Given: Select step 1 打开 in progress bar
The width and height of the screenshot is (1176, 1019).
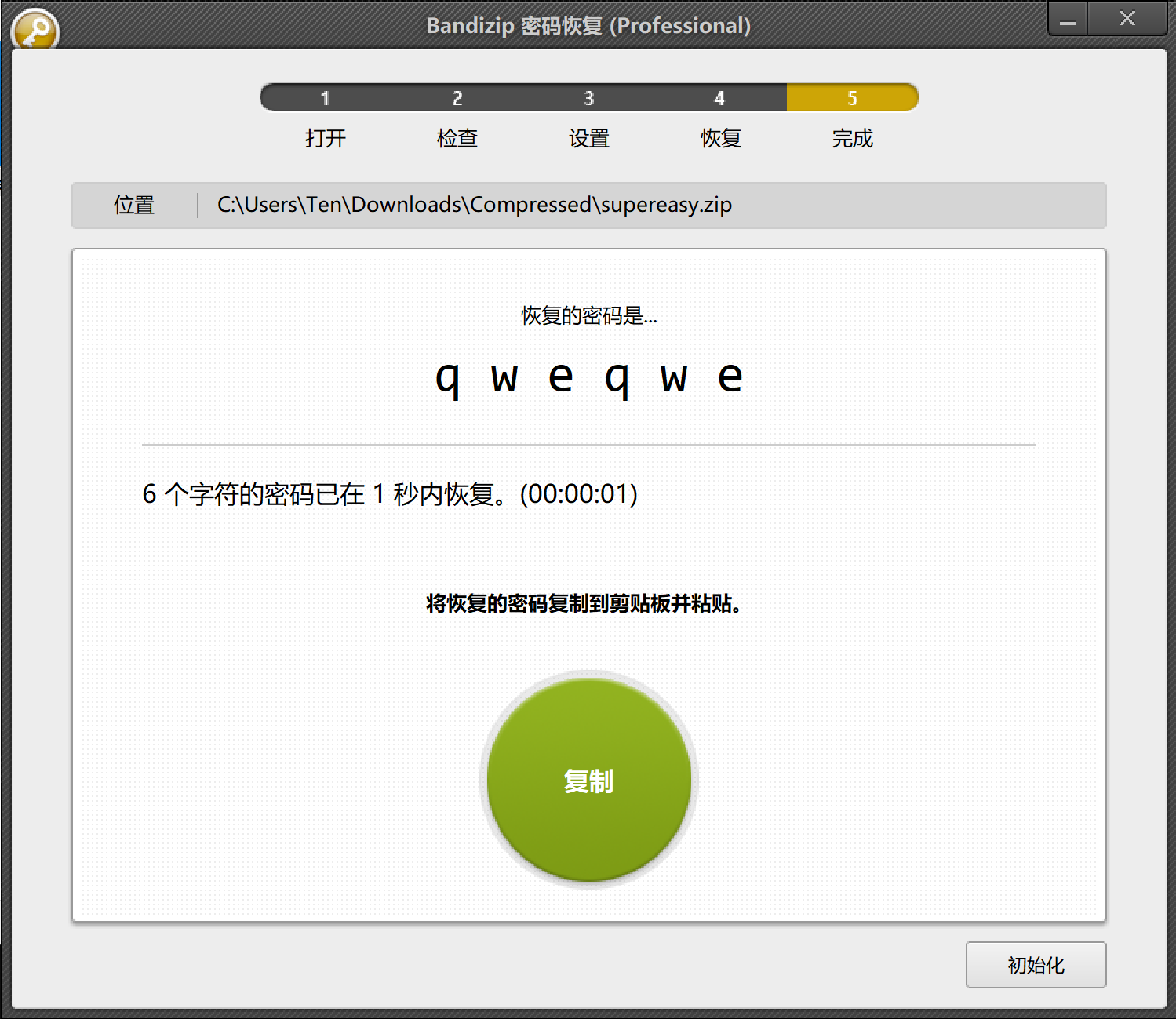Looking at the screenshot, I should [326, 98].
